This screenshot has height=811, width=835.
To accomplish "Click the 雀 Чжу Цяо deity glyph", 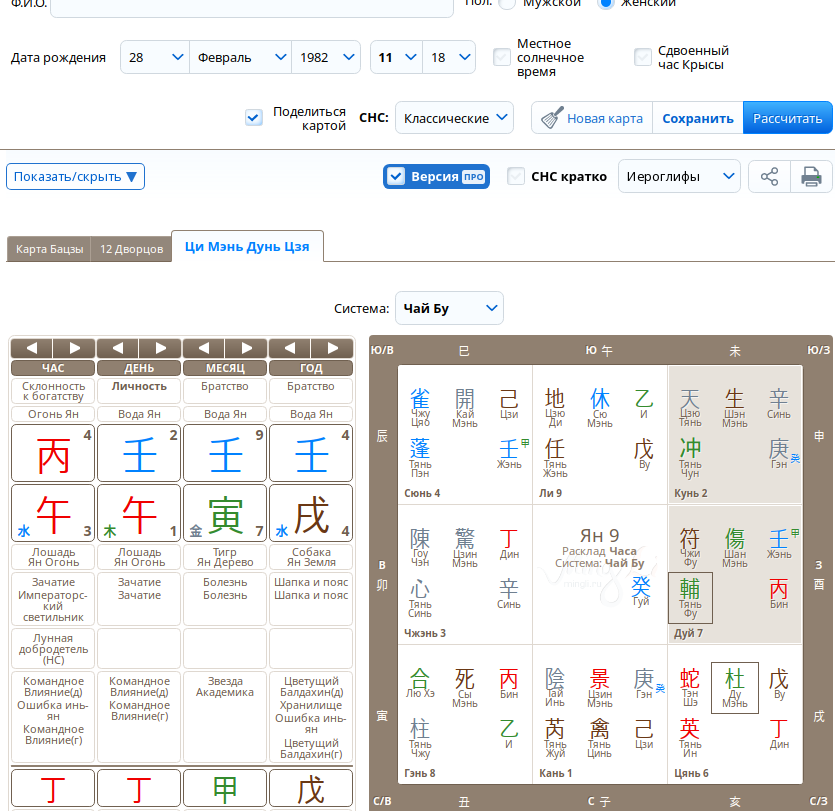I will [420, 399].
